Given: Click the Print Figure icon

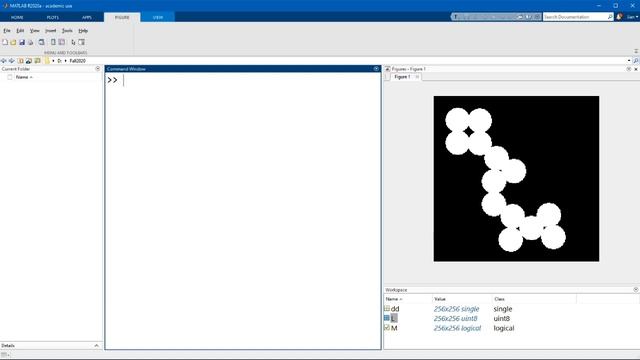Looking at the screenshot, I should [x=31, y=42].
